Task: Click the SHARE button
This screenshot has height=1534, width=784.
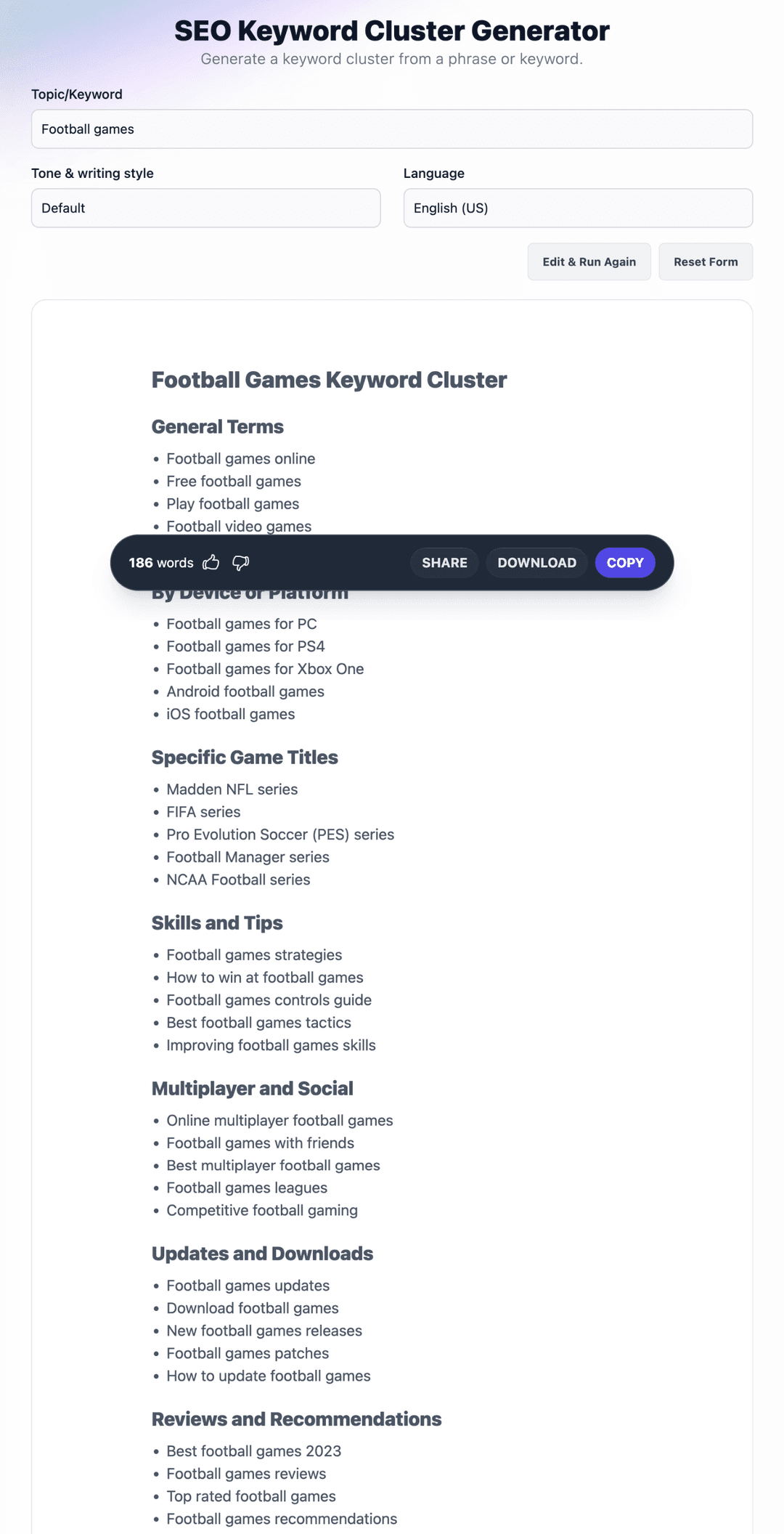Action: click(444, 562)
